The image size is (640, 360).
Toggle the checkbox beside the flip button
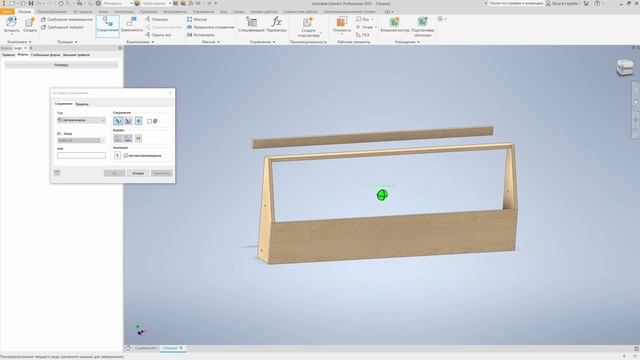149,121
